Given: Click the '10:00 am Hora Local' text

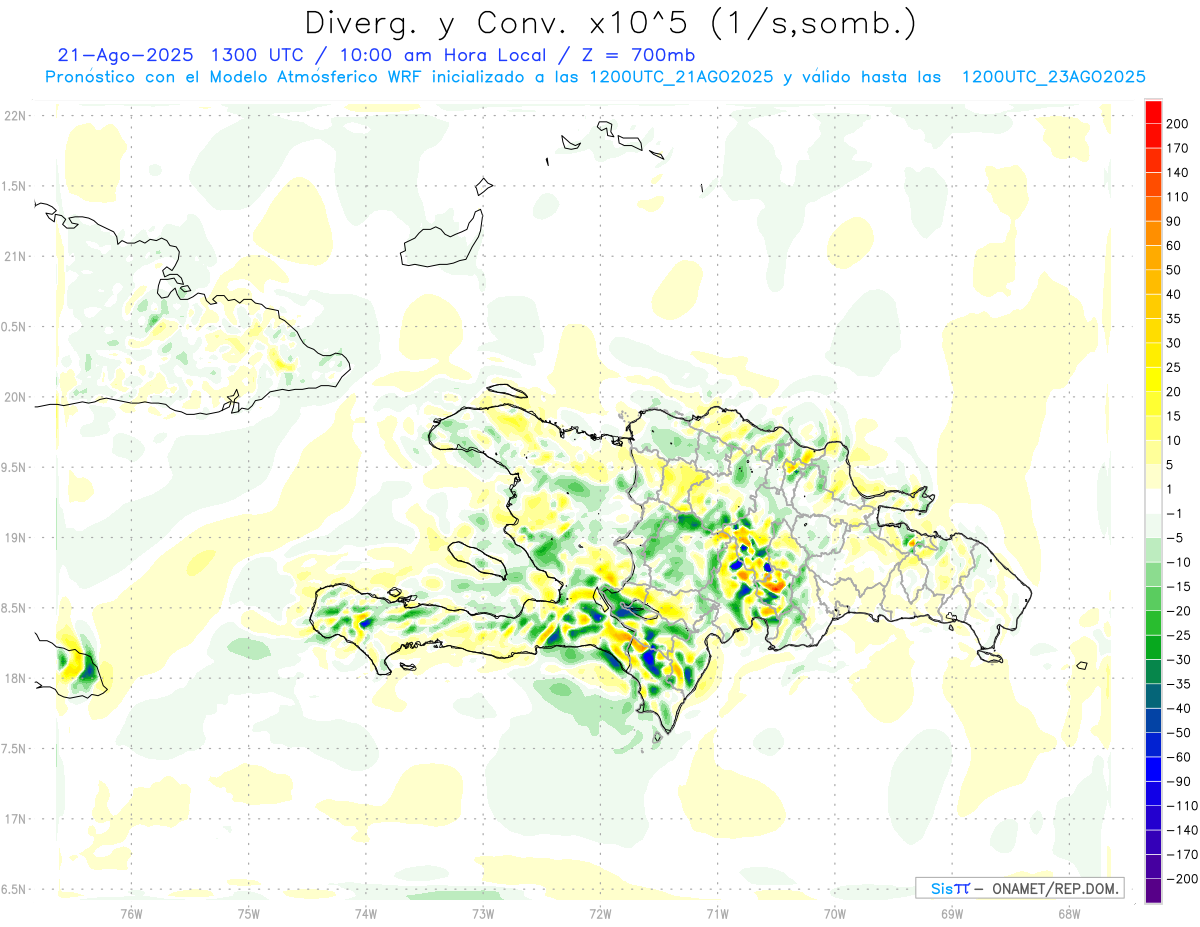Looking at the screenshot, I should [441, 55].
